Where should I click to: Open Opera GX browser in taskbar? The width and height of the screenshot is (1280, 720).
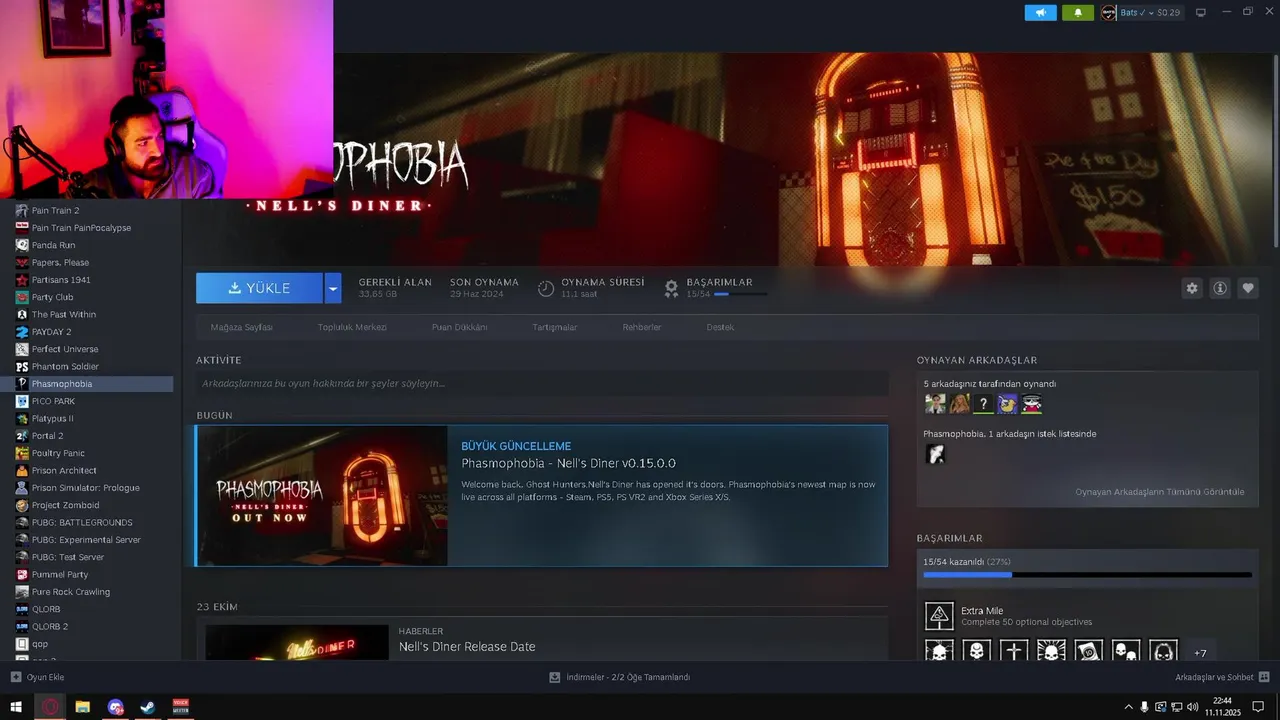click(50, 707)
